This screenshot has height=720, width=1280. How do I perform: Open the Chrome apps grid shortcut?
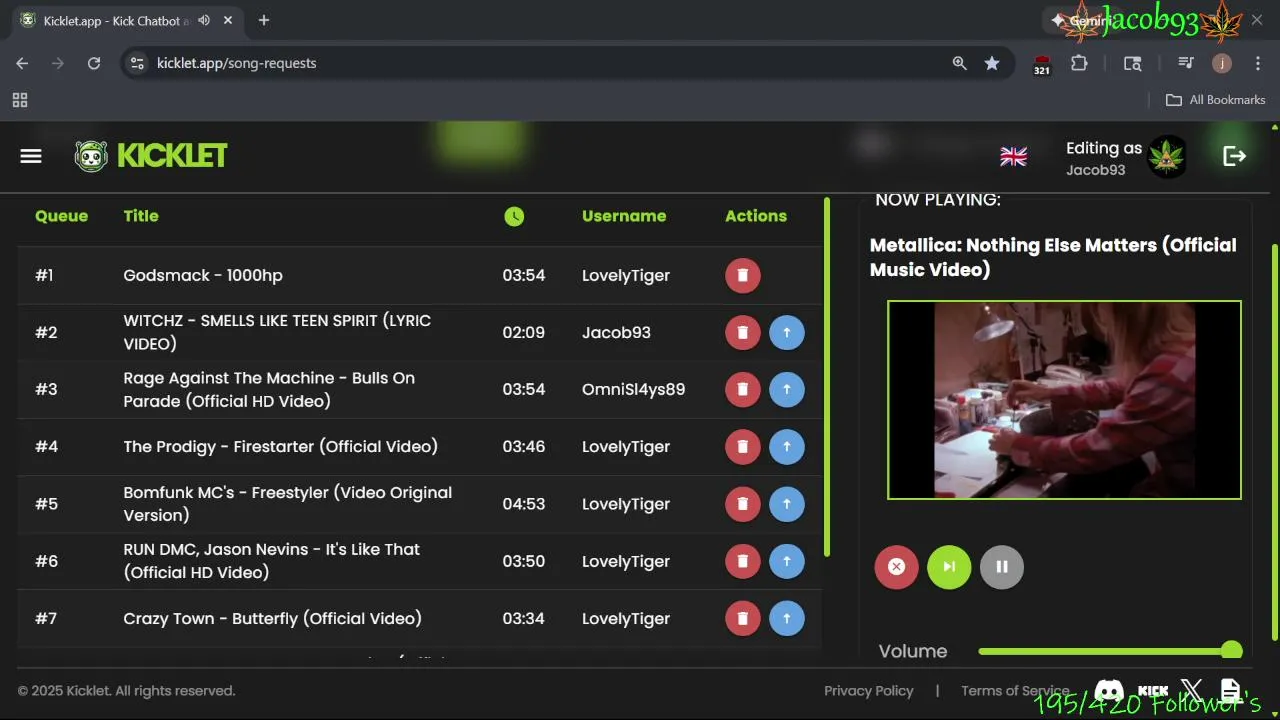[20, 100]
